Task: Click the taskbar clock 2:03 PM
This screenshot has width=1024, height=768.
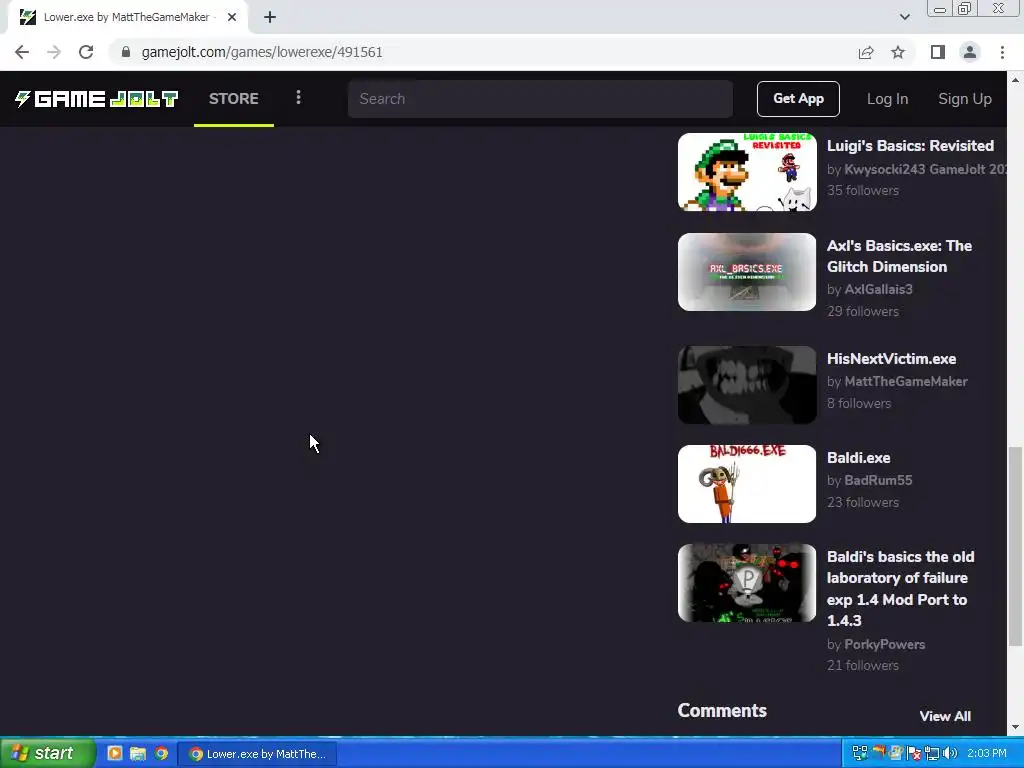Action: pyautogui.click(x=987, y=754)
